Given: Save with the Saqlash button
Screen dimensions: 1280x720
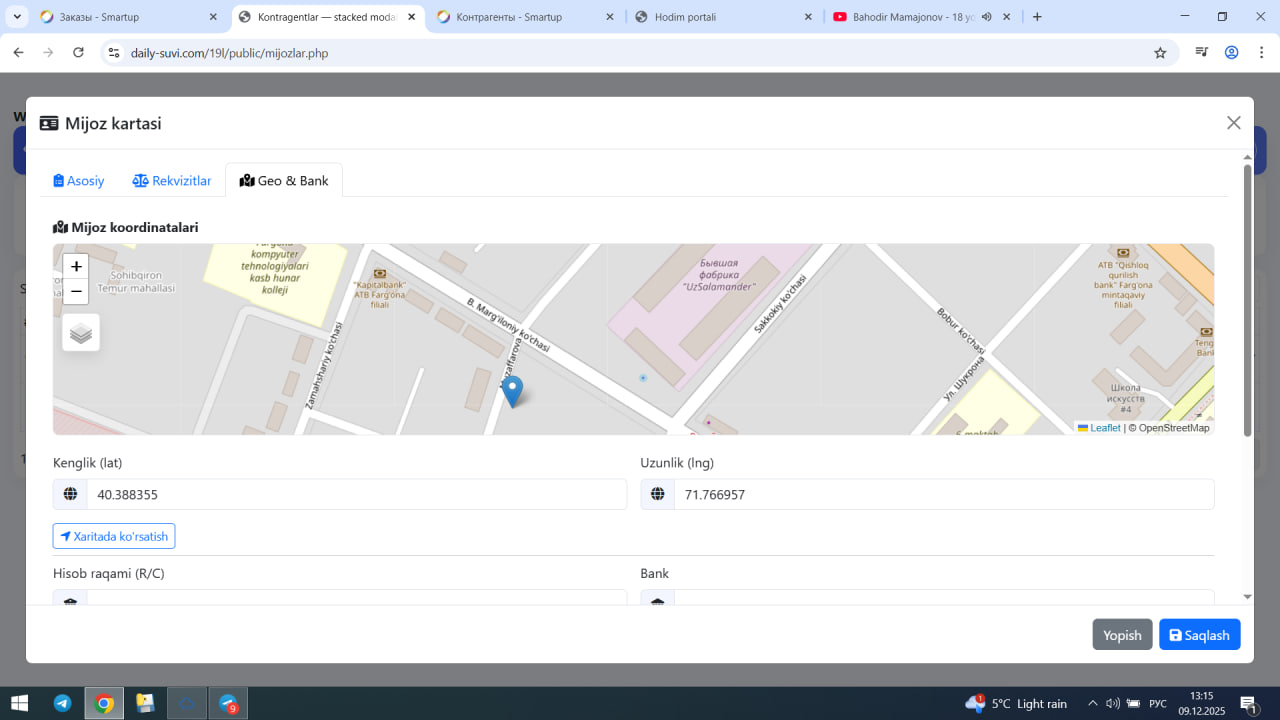Looking at the screenshot, I should coord(1199,635).
